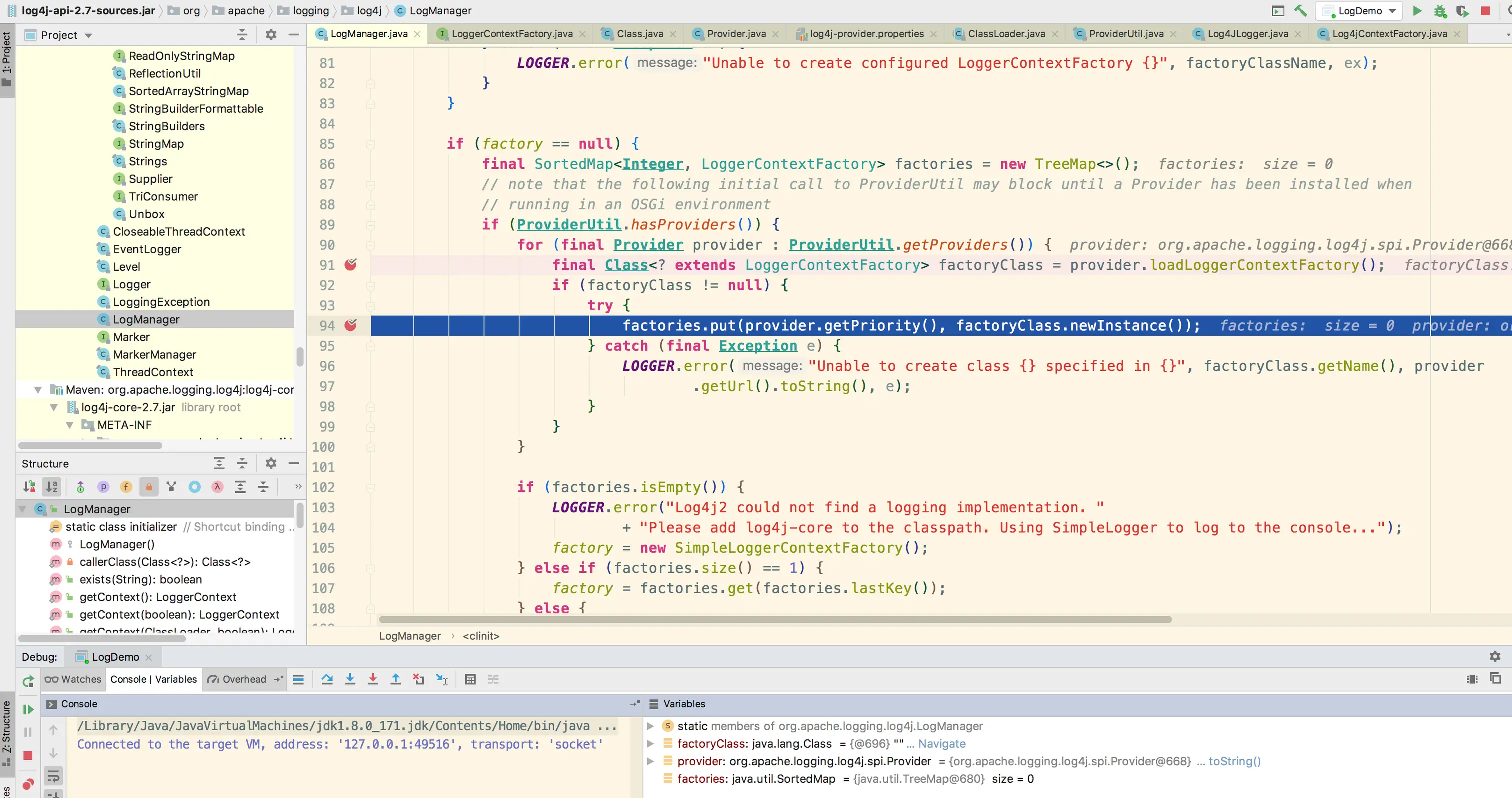This screenshot has width=1512, height=798.
Task: Expand the factoryClass variable
Action: click(x=650, y=744)
